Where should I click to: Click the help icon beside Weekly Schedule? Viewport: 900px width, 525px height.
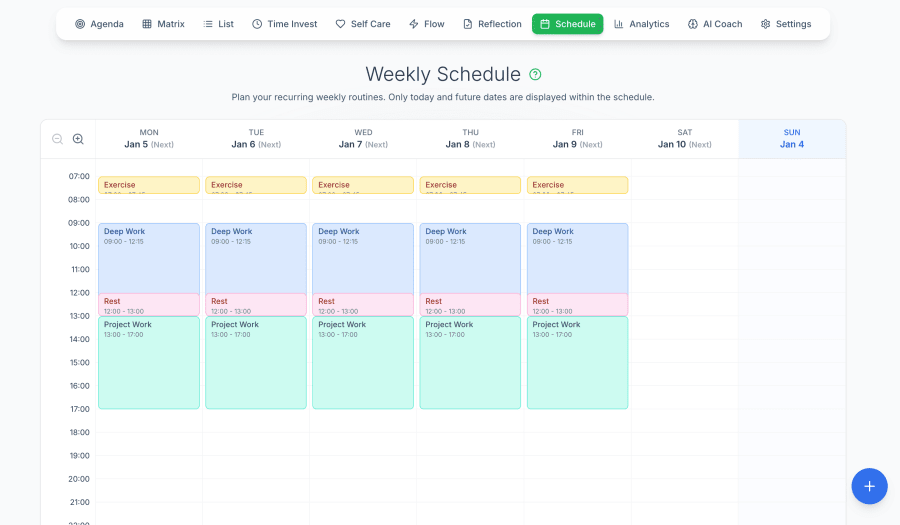[x=535, y=74]
